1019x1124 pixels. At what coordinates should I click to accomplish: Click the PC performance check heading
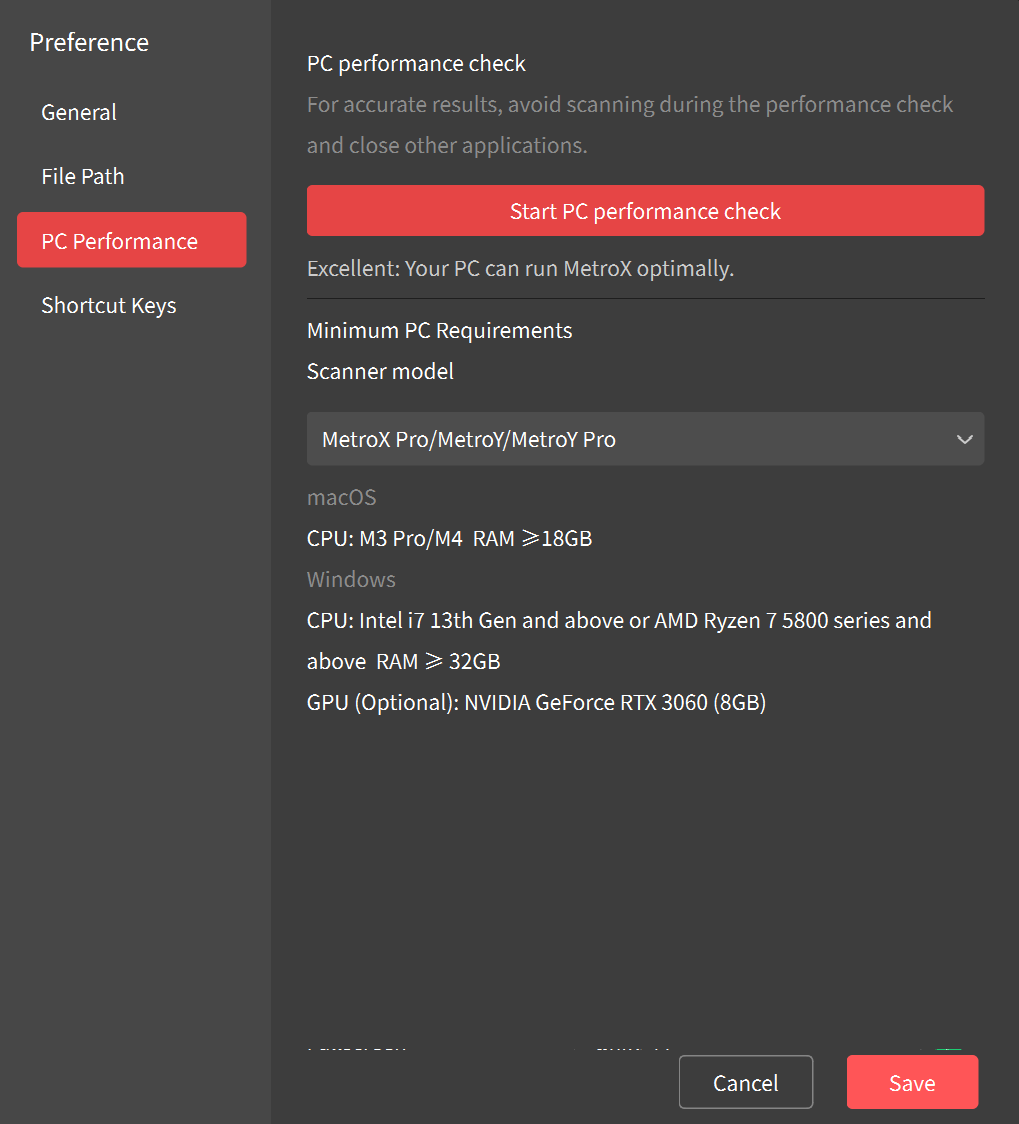click(416, 64)
